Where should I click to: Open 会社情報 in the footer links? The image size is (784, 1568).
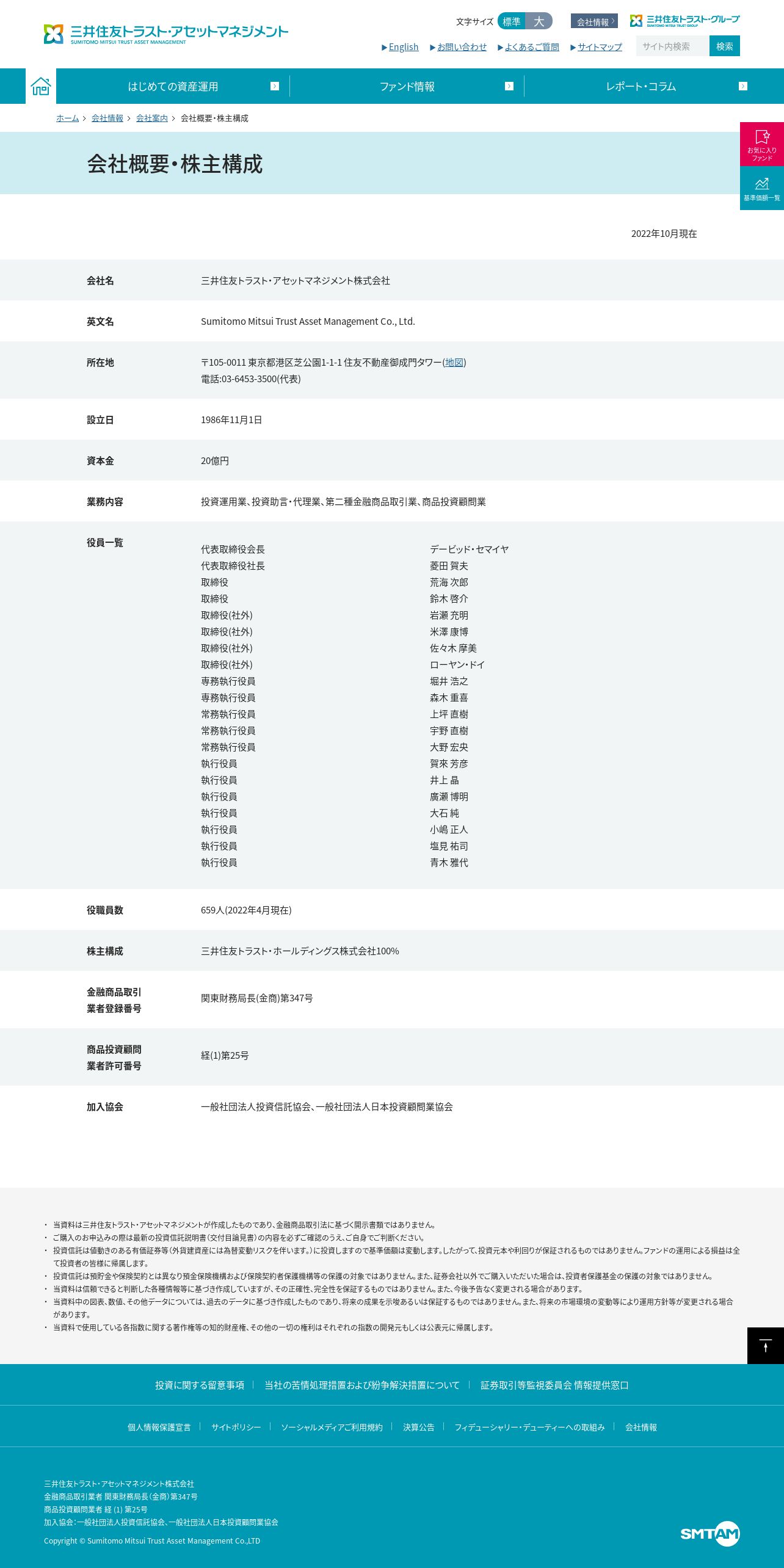click(x=641, y=1427)
